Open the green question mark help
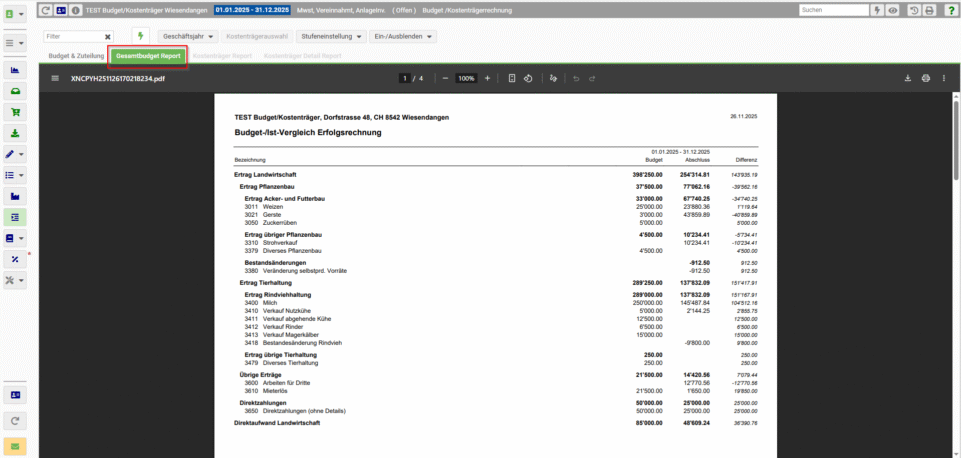 point(951,10)
